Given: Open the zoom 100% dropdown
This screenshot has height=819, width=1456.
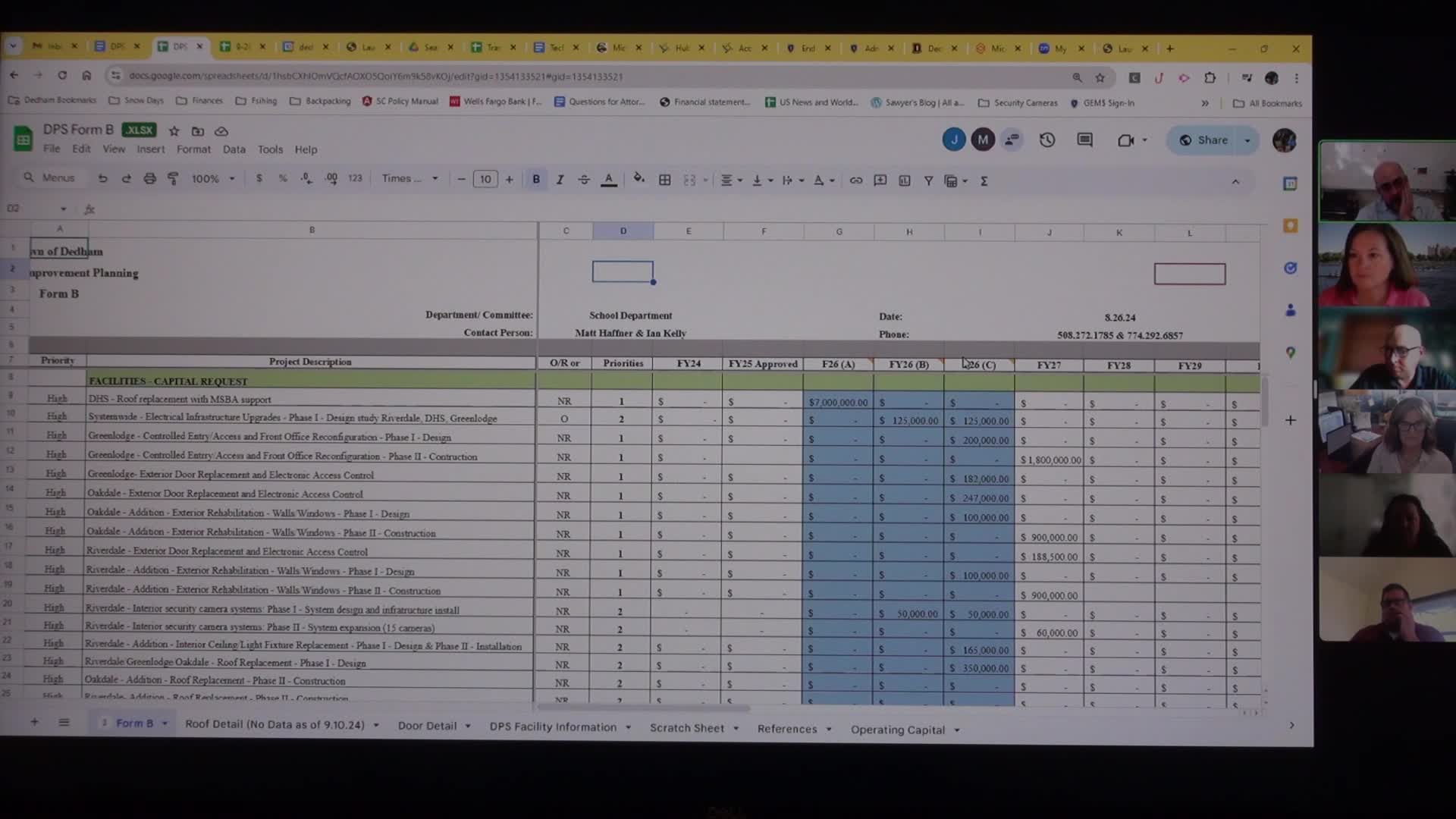Looking at the screenshot, I should (213, 179).
